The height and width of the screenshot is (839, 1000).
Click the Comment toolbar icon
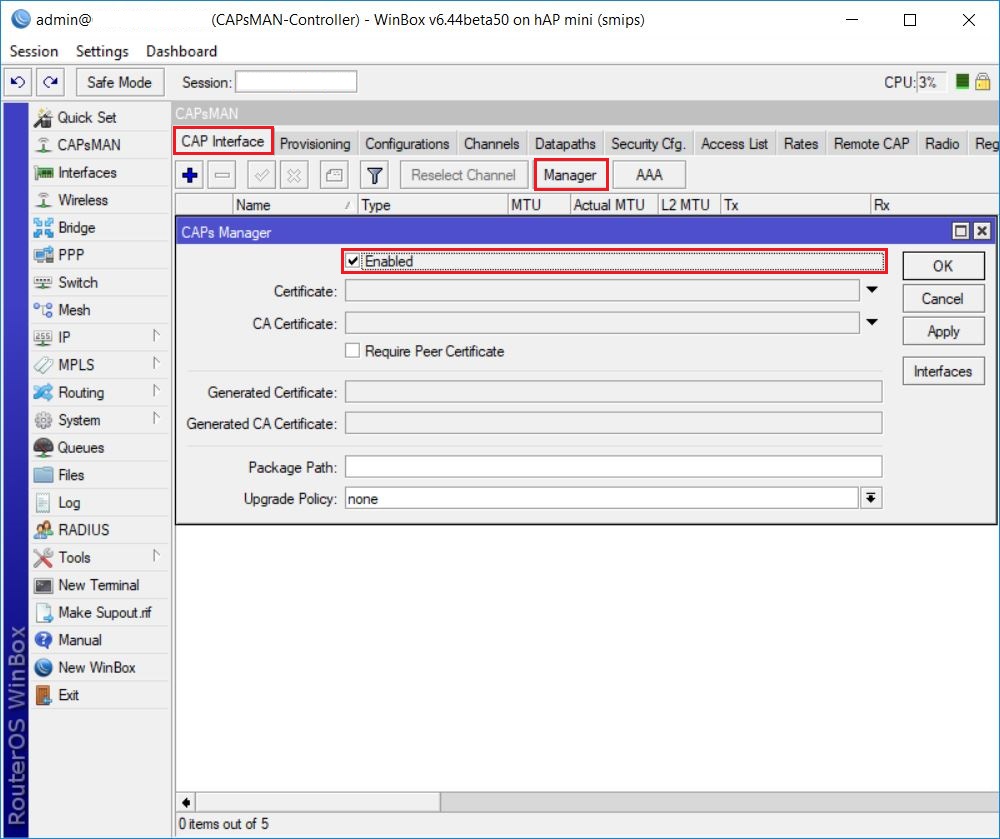[334, 175]
